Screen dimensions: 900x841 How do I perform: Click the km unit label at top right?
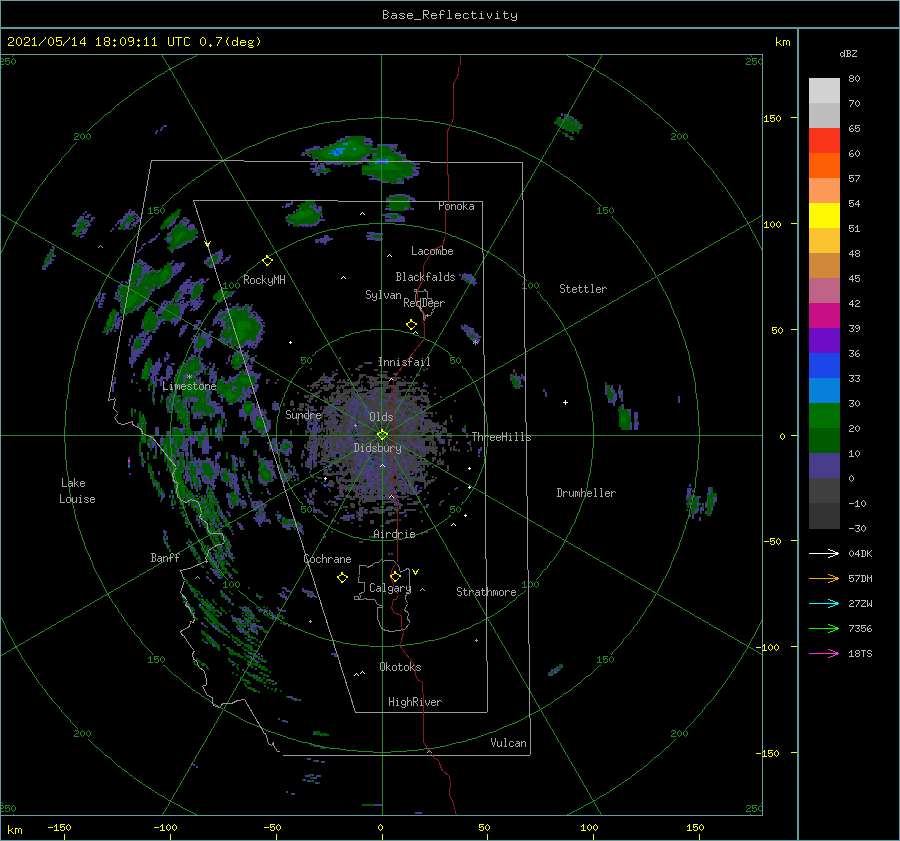783,42
